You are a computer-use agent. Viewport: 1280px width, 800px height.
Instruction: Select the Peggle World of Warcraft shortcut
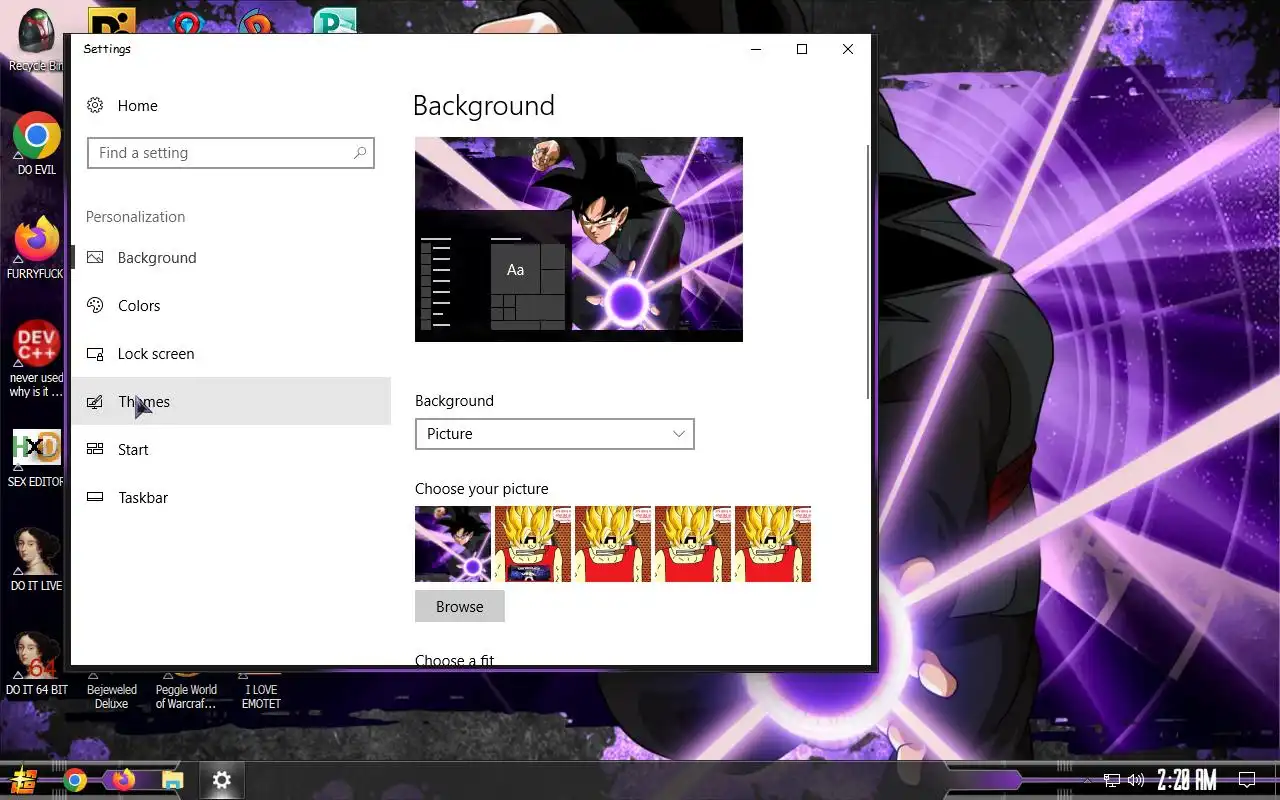pyautogui.click(x=186, y=690)
